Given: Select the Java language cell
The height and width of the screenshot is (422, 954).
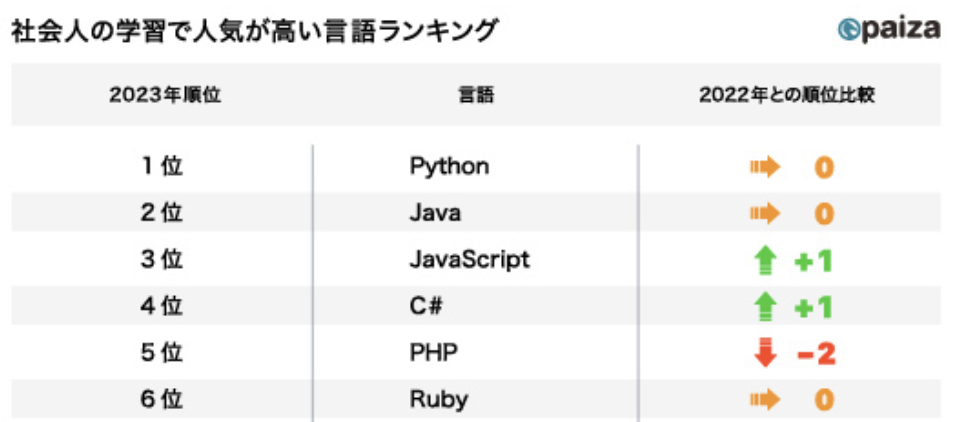Looking at the screenshot, I should (x=435, y=213).
